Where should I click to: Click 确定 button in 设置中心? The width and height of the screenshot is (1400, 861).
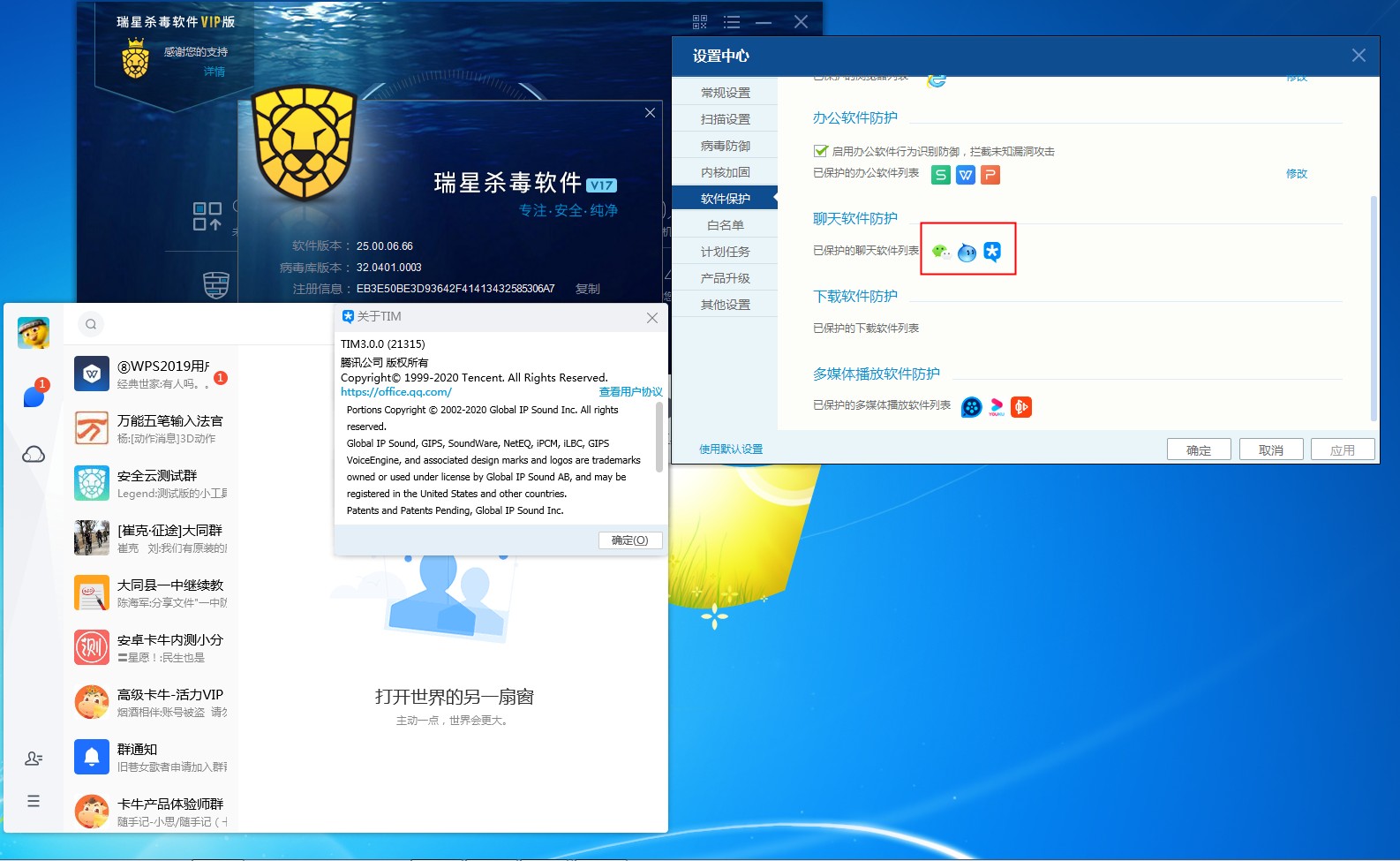click(x=1199, y=449)
